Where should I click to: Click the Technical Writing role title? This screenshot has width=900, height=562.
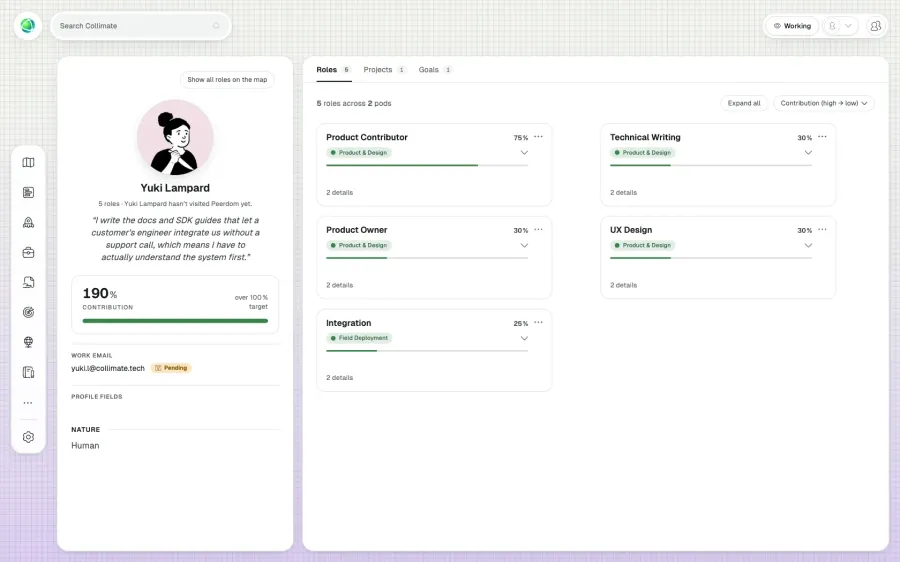tap(645, 137)
